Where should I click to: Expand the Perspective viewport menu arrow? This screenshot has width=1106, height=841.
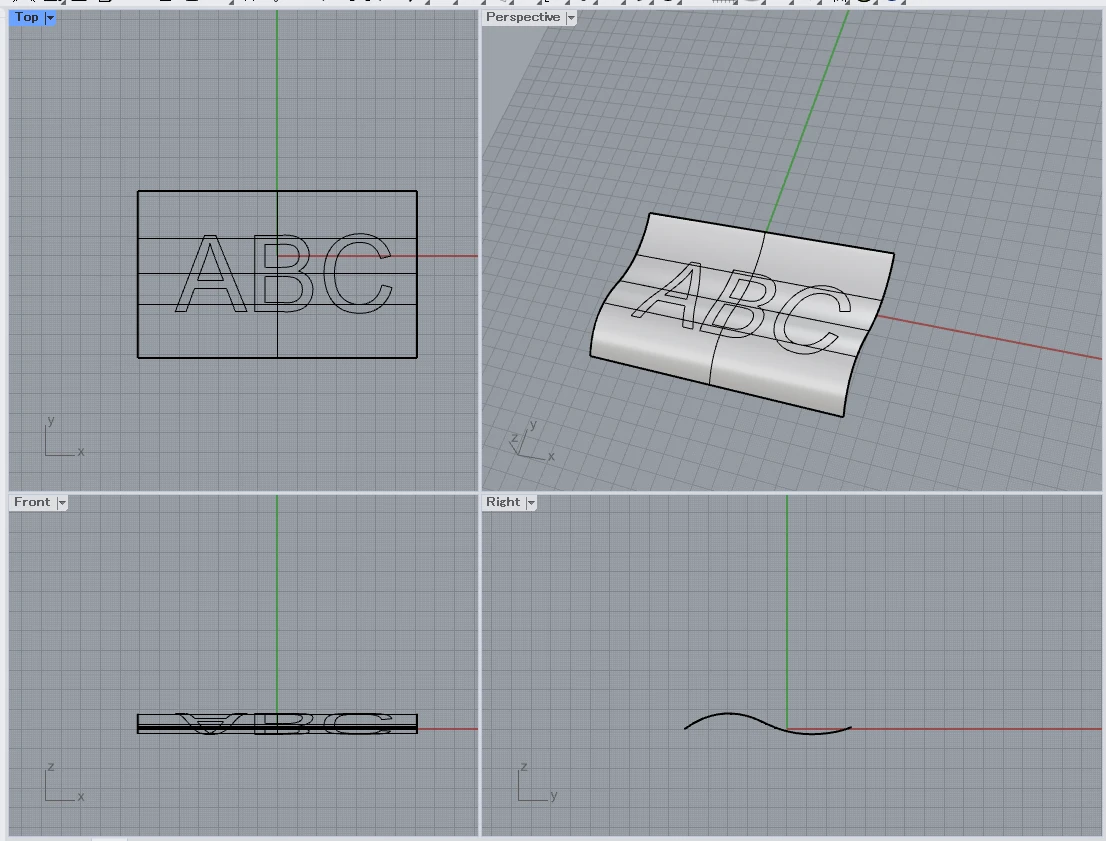[571, 18]
